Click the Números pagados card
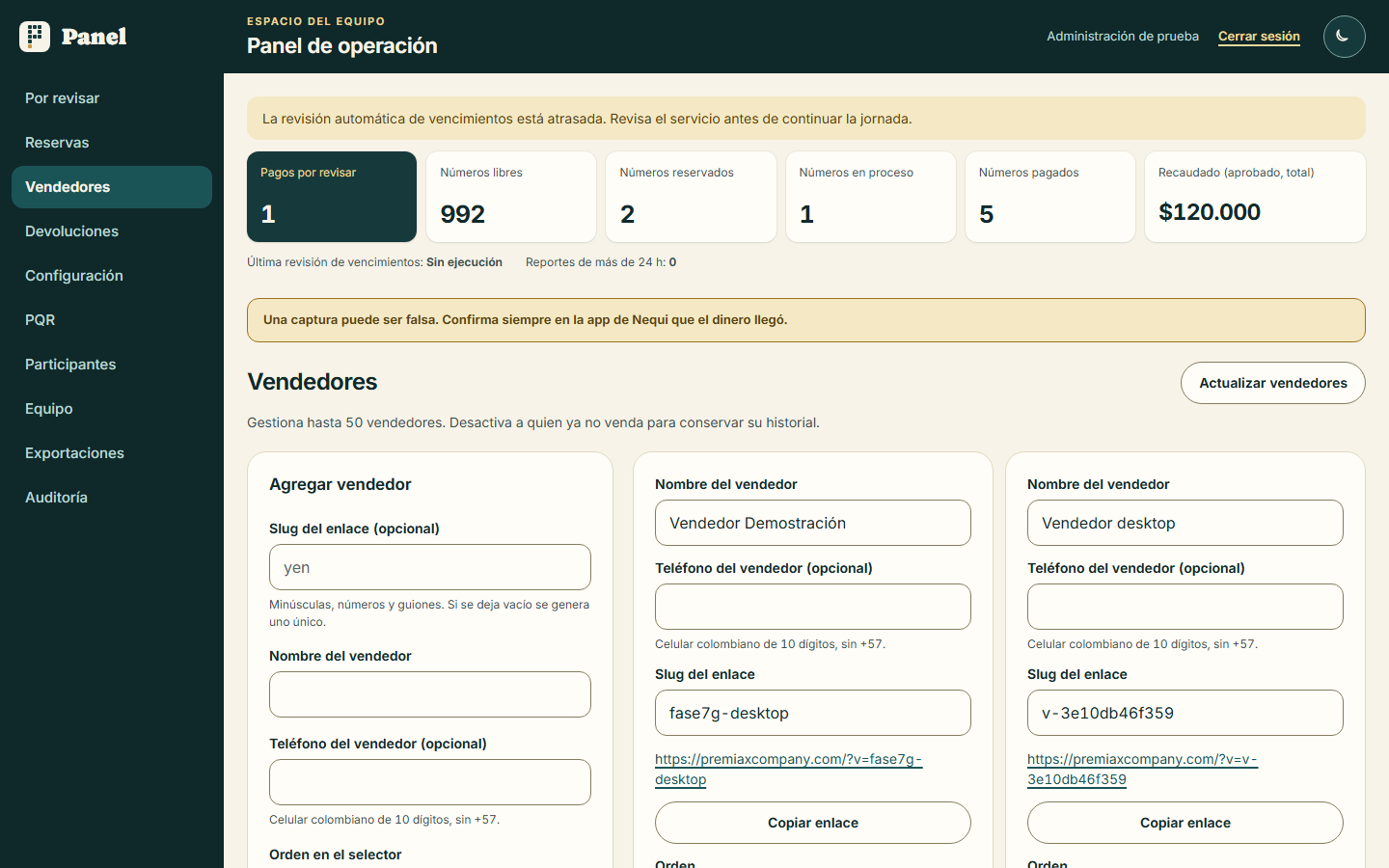Image resolution: width=1389 pixels, height=868 pixels. 1050,197
